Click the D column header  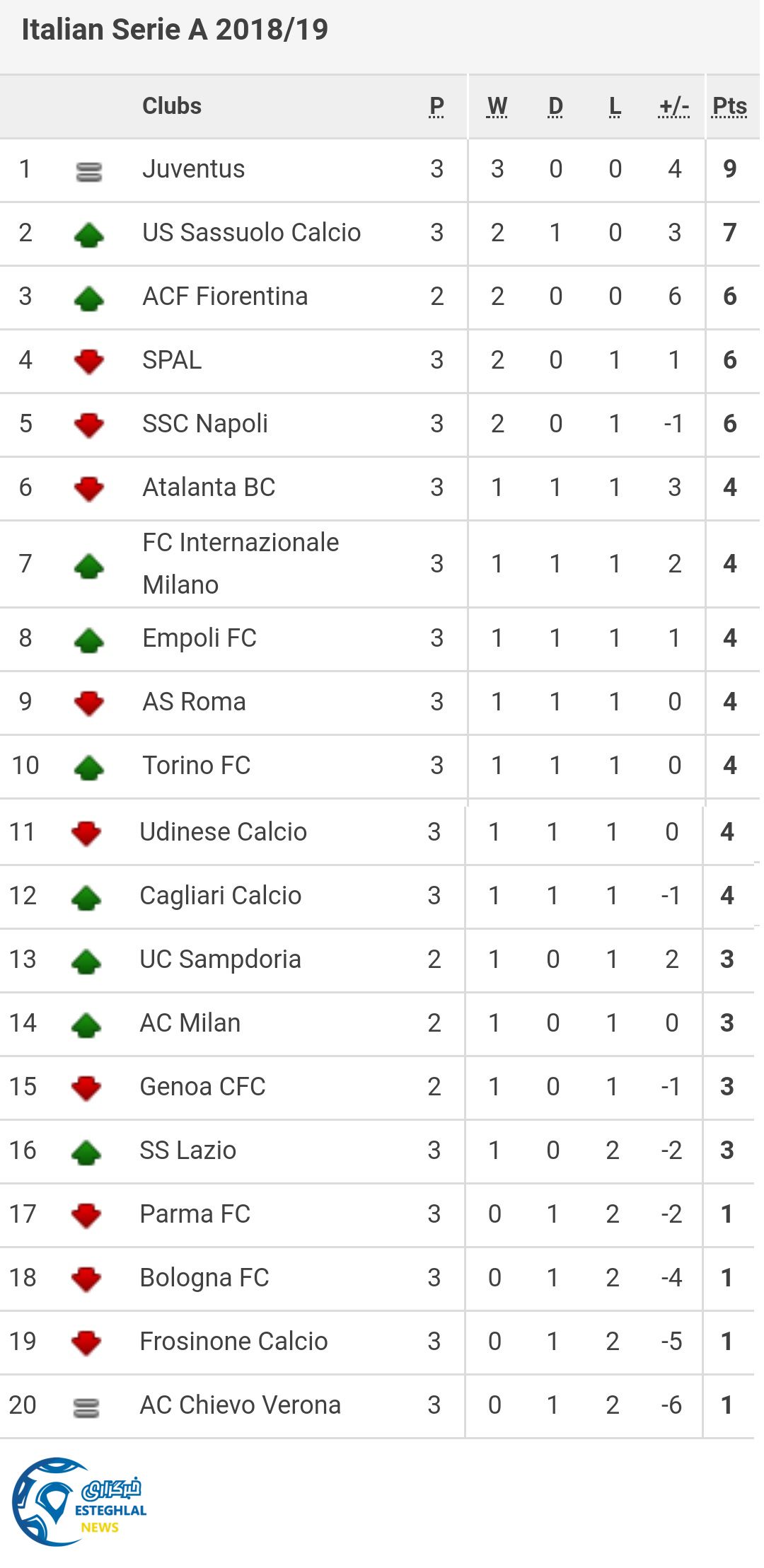pyautogui.click(x=556, y=106)
